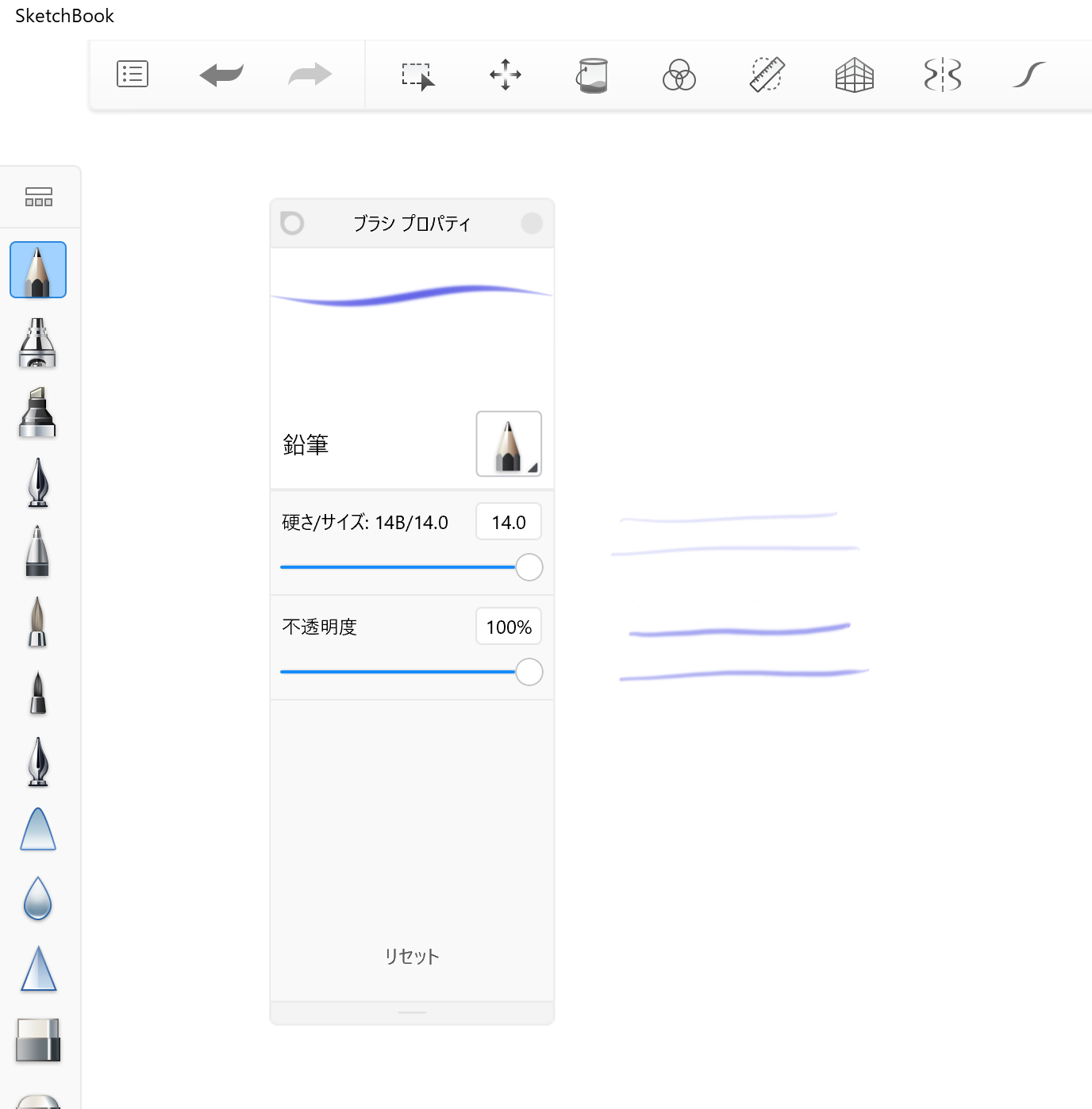Click the リセット reset button

coord(412,956)
